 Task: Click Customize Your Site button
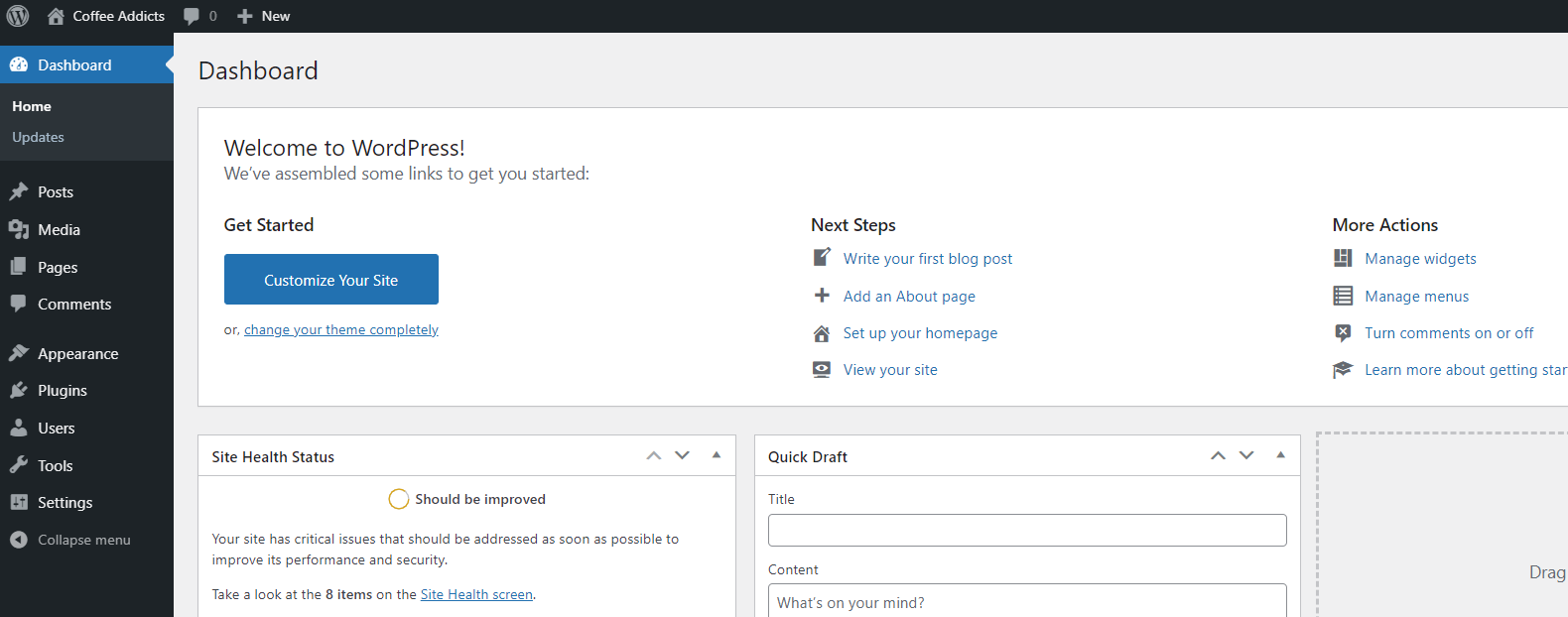(x=331, y=280)
